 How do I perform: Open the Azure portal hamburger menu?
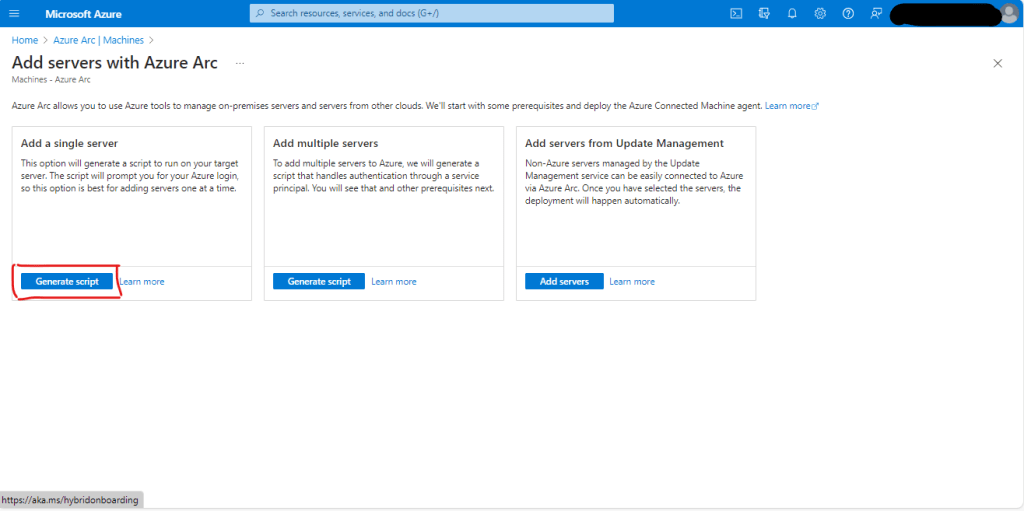point(14,13)
